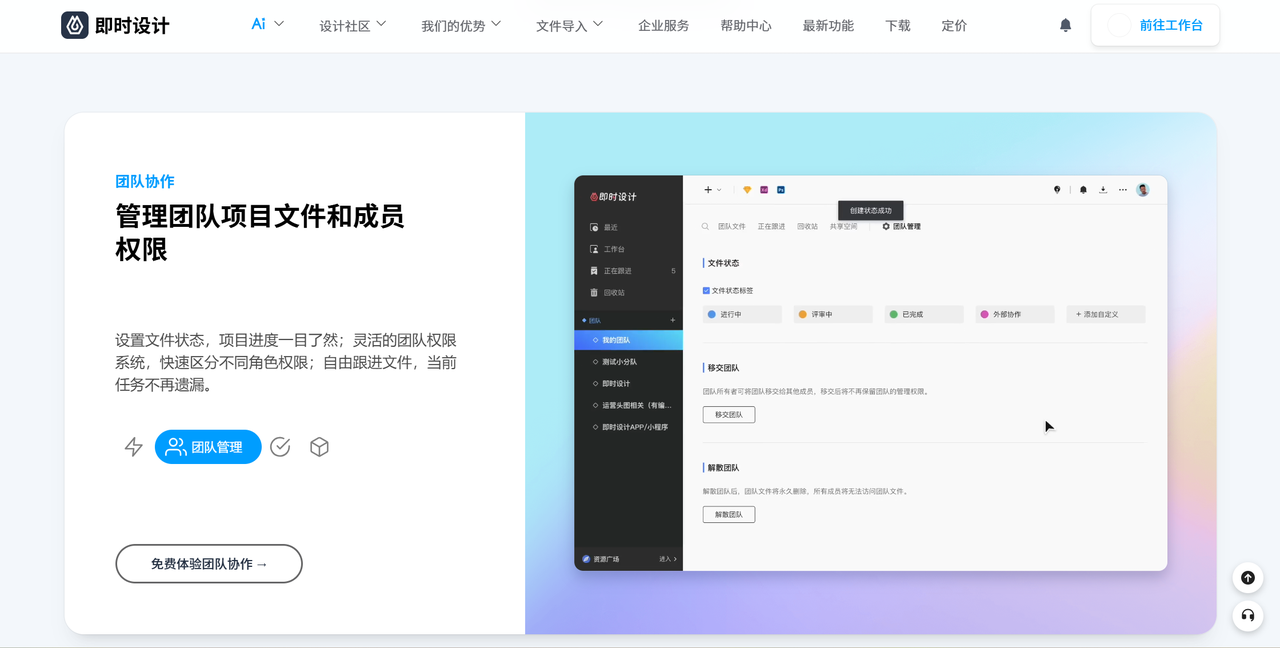Click the 免费体验团队协作 button
The image size is (1280, 648).
[x=209, y=564]
